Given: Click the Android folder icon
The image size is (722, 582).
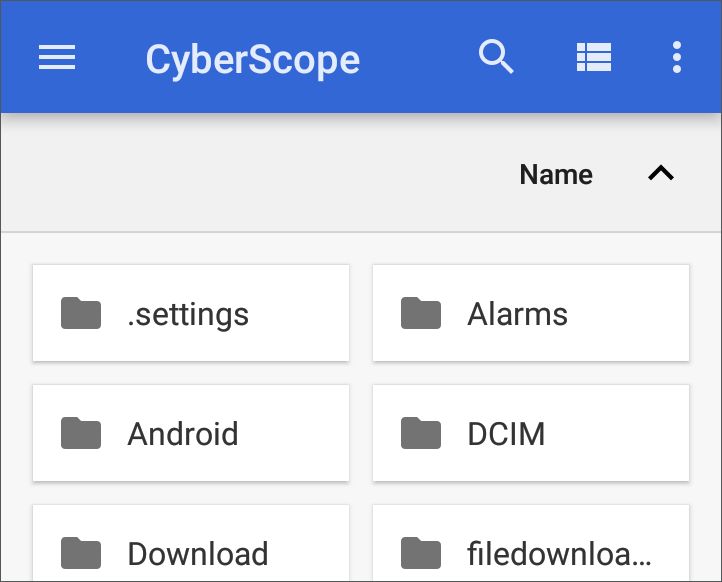Looking at the screenshot, I should click(x=81, y=433).
